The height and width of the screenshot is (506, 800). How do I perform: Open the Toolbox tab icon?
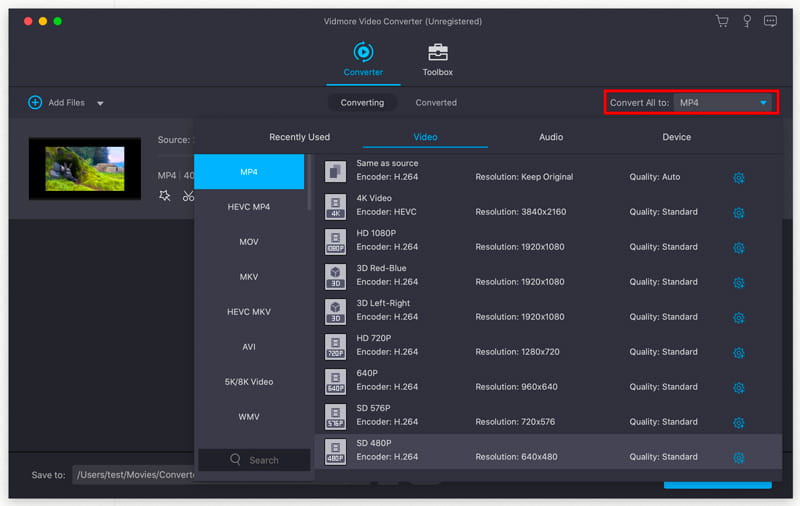click(x=437, y=52)
